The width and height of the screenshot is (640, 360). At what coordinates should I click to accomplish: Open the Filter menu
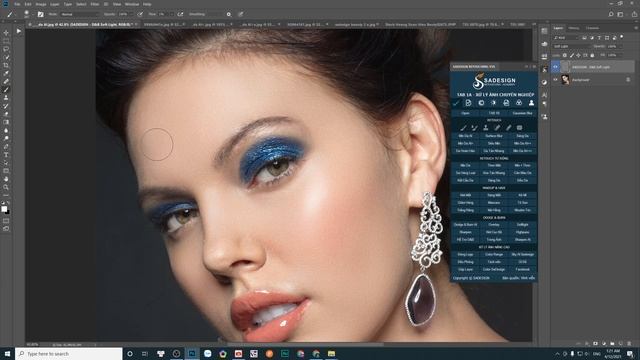click(x=95, y=4)
